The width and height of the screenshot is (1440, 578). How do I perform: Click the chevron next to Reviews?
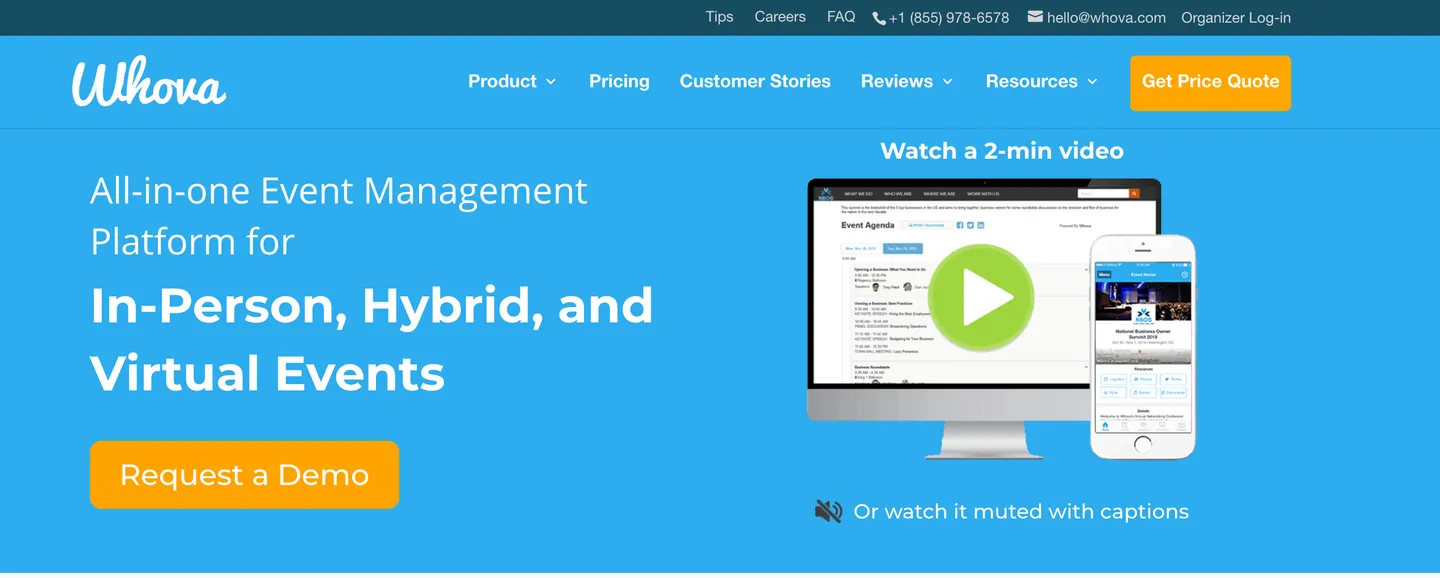tap(947, 82)
